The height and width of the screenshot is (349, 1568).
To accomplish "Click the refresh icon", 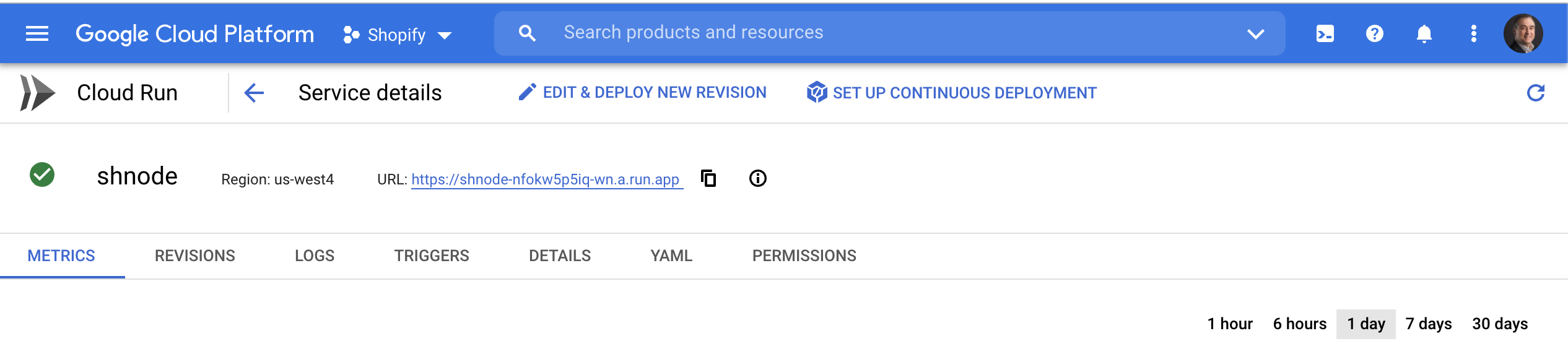I will (x=1535, y=93).
